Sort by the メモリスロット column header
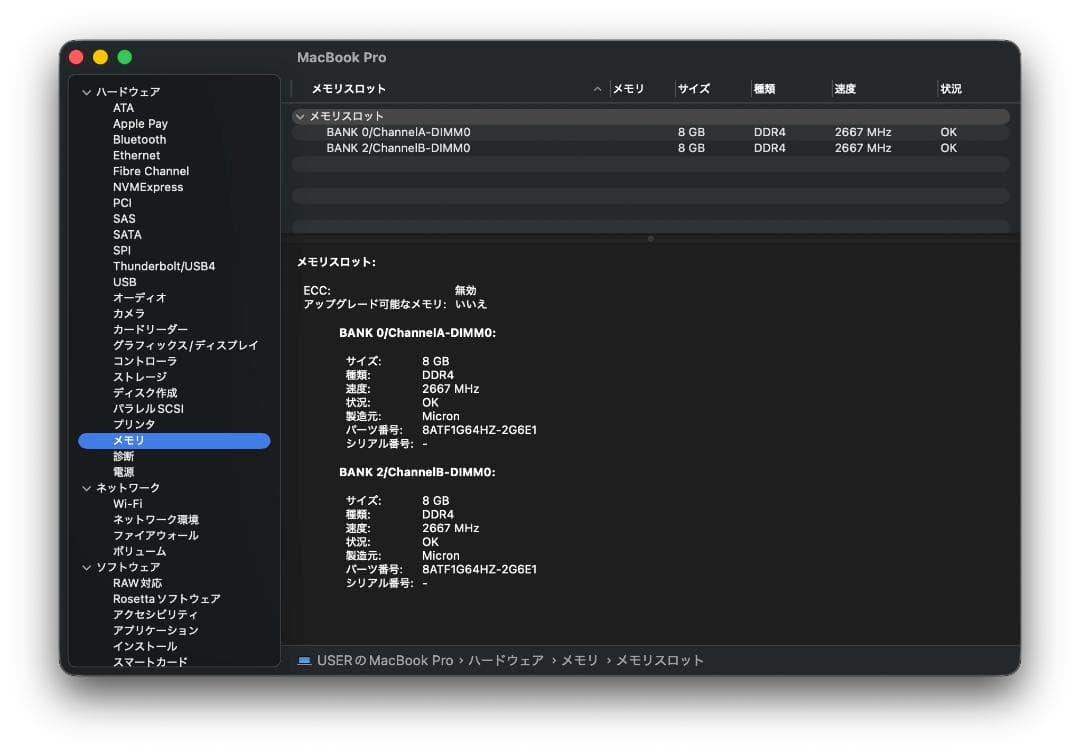The height and width of the screenshot is (754, 1080). [349, 89]
